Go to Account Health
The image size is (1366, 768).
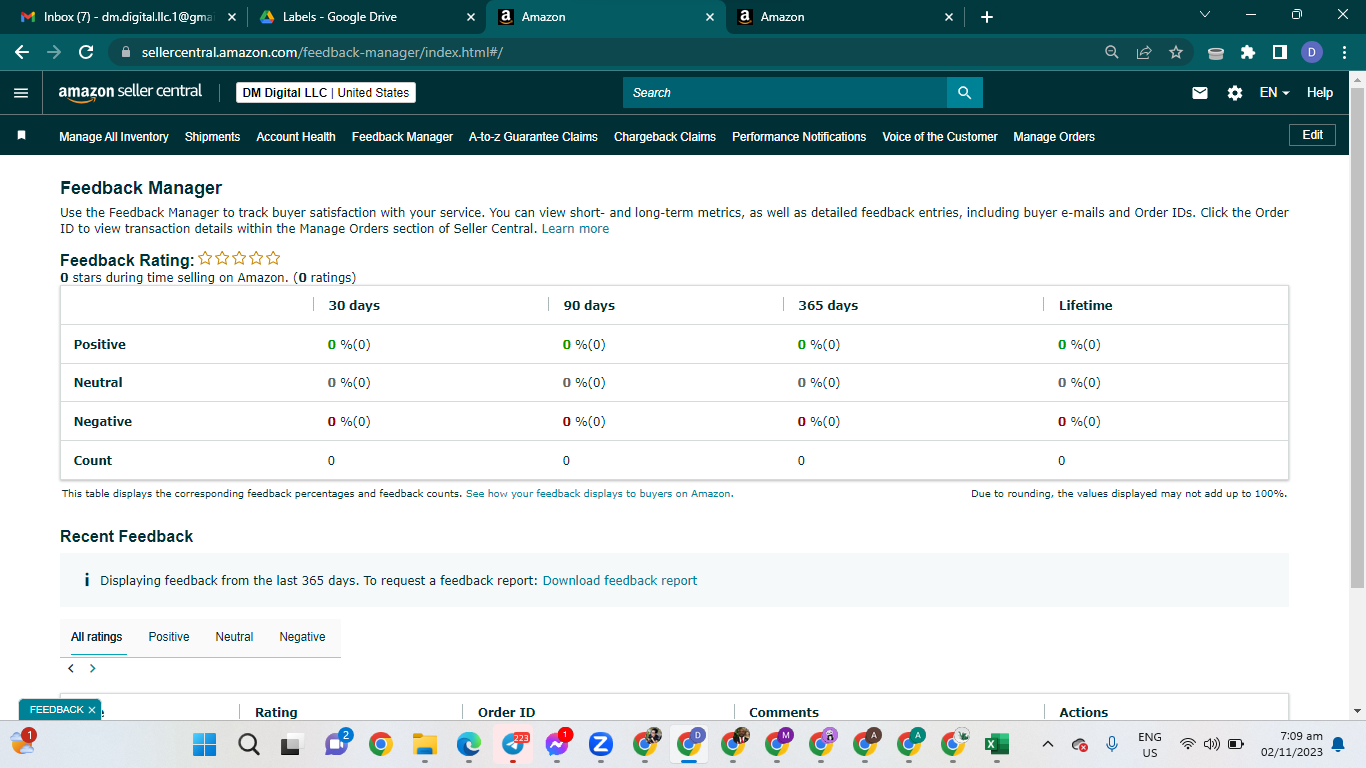[296, 137]
